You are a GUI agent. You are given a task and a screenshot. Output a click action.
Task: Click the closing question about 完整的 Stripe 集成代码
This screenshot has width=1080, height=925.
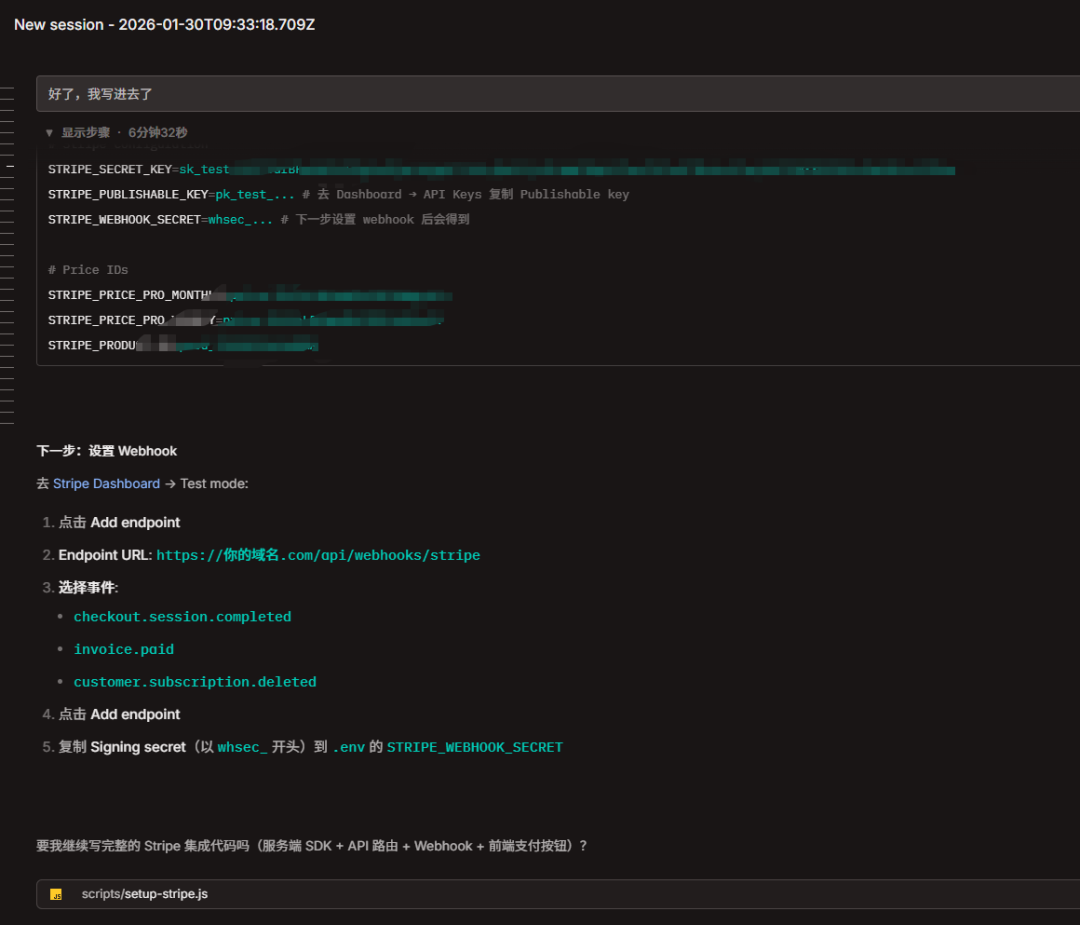coord(311,846)
